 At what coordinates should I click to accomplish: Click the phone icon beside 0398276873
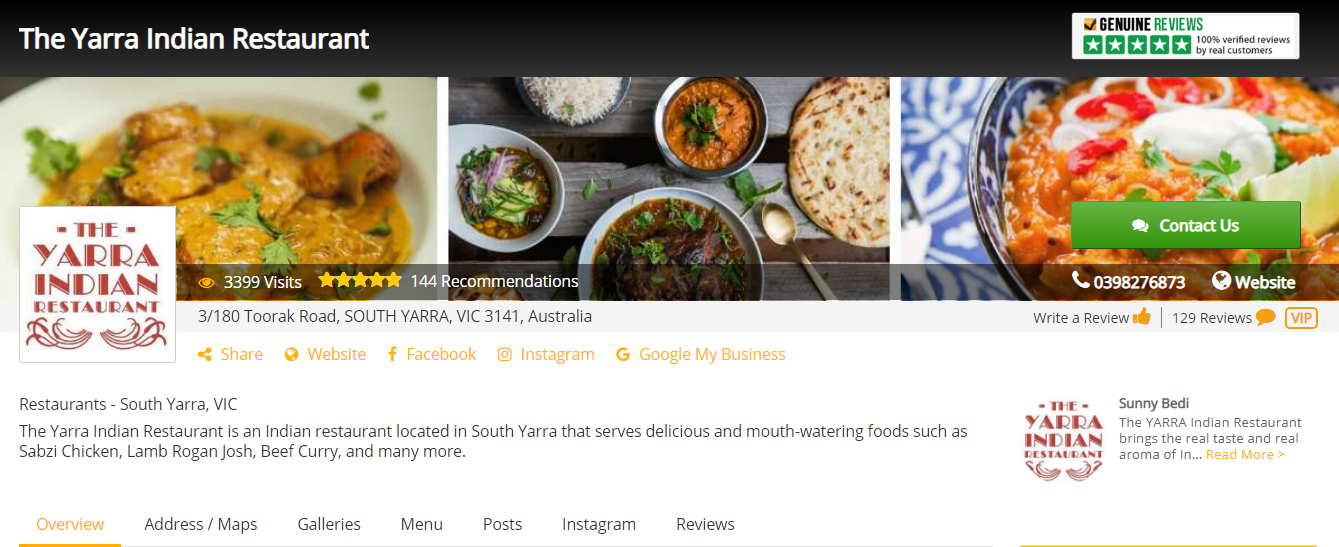(1081, 280)
